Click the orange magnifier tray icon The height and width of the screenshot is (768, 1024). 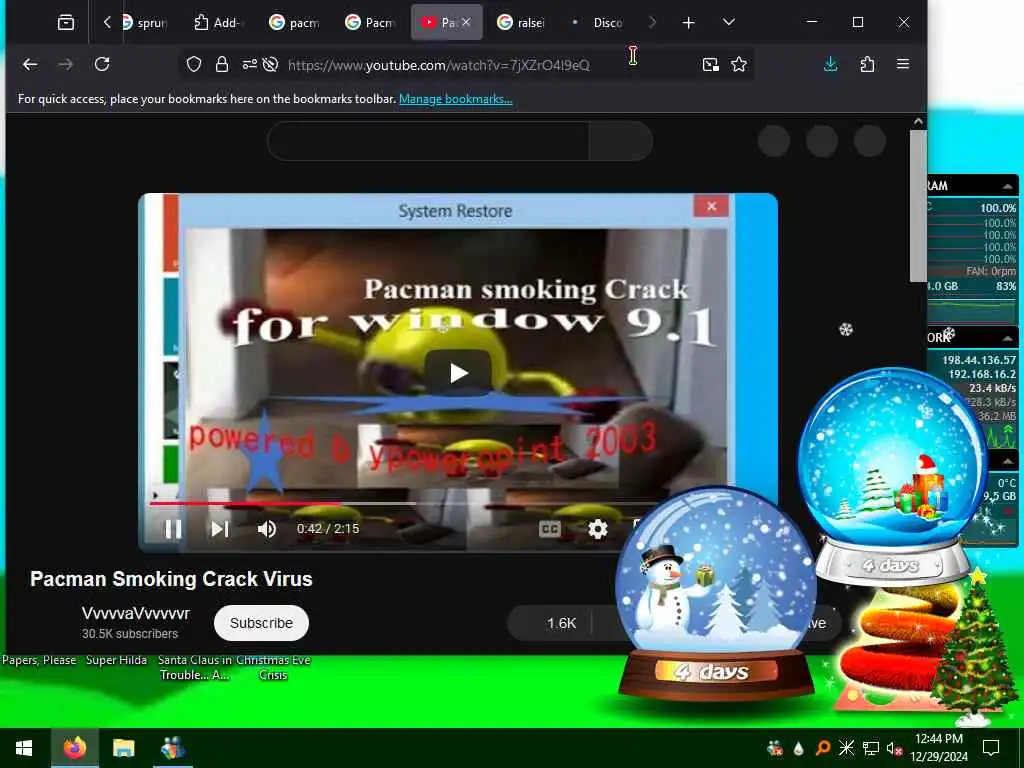823,748
